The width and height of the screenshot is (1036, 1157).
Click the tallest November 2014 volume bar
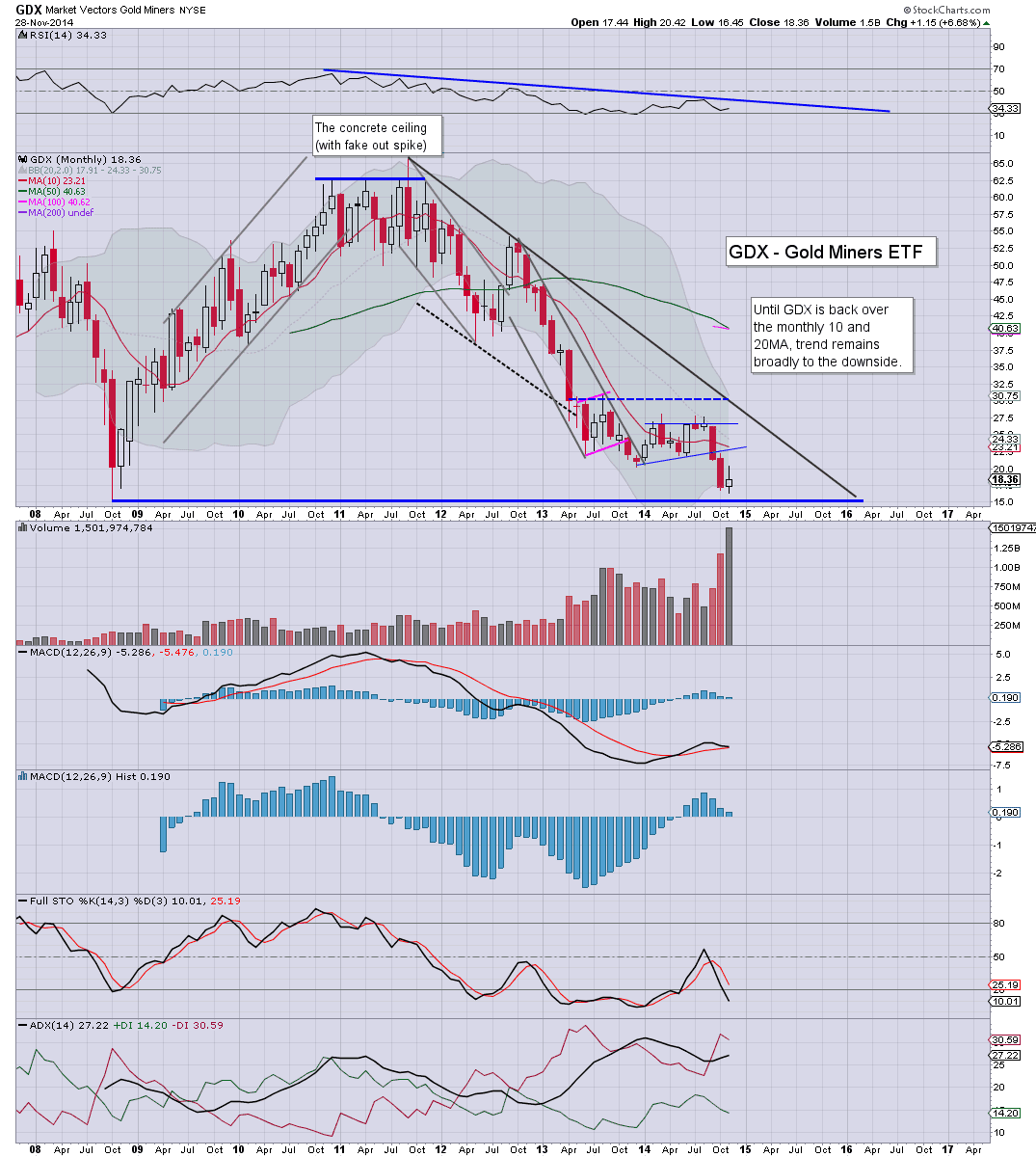[728, 585]
